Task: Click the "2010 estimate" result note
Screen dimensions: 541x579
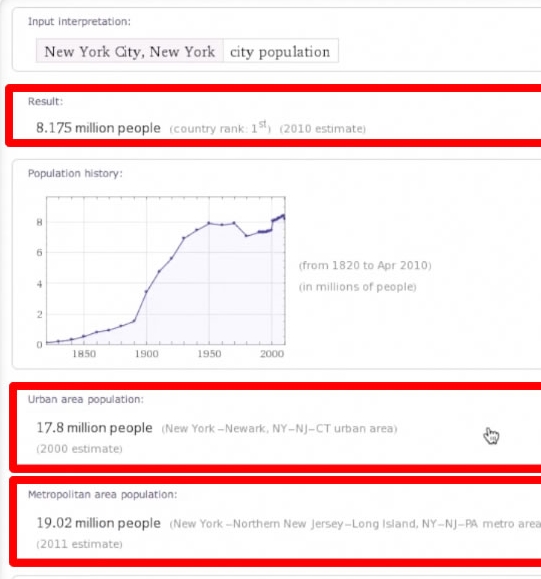Action: (x=323, y=129)
